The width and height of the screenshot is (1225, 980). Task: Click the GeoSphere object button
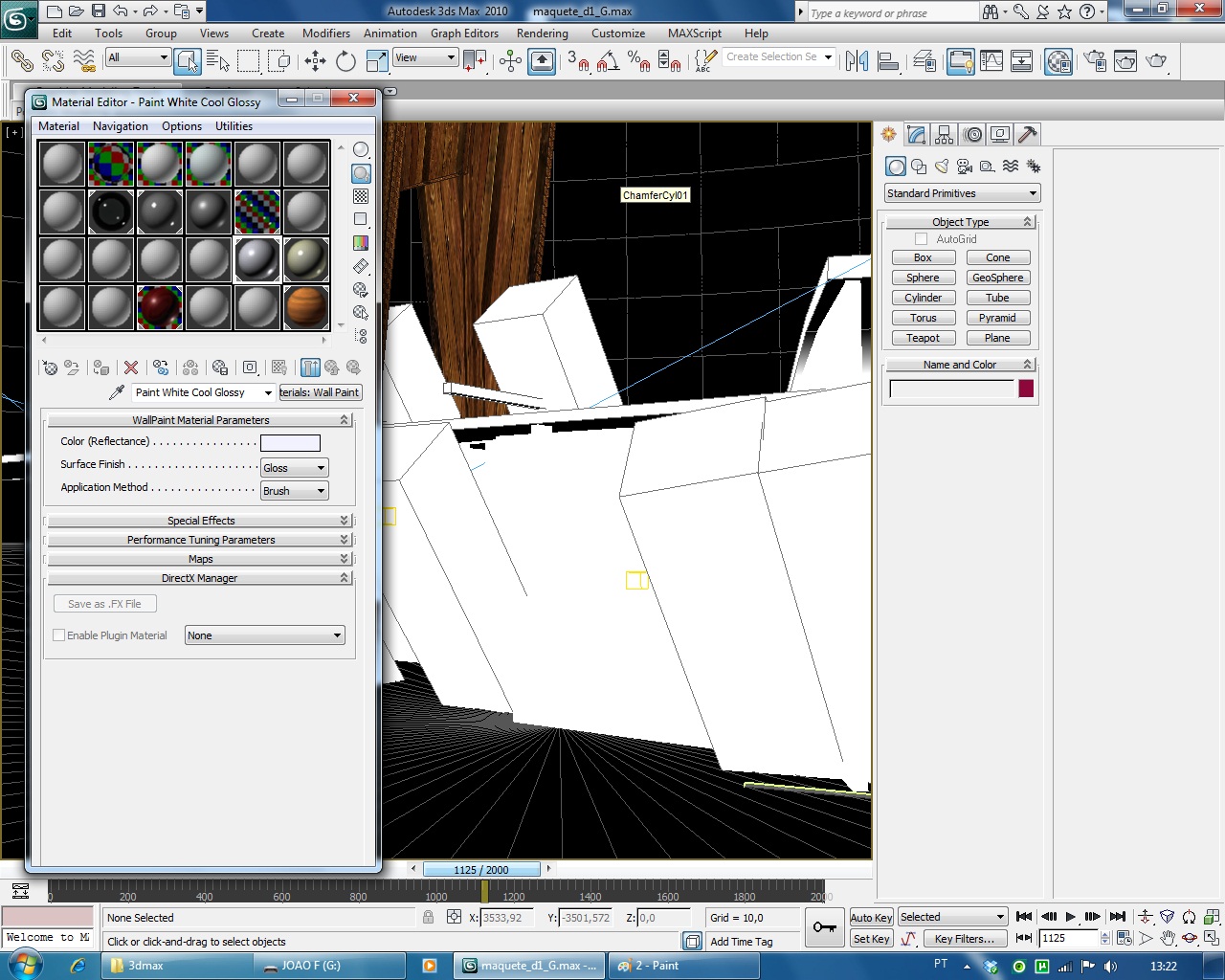pos(997,278)
